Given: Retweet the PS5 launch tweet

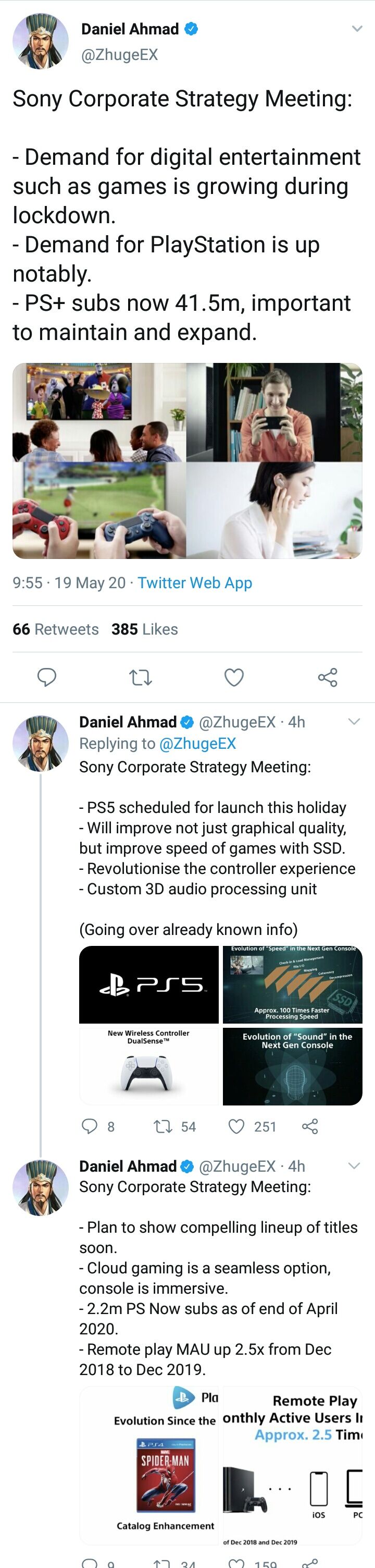Looking at the screenshot, I should click(163, 1126).
